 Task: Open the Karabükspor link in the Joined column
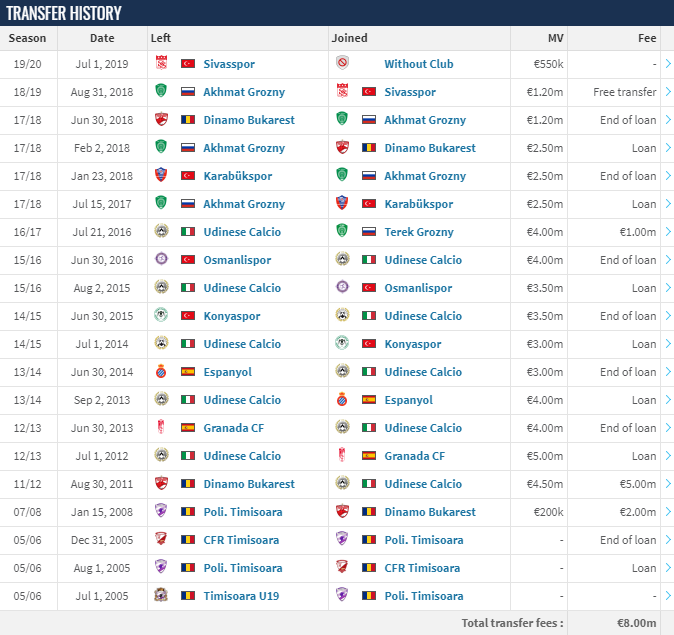pyautogui.click(x=419, y=204)
